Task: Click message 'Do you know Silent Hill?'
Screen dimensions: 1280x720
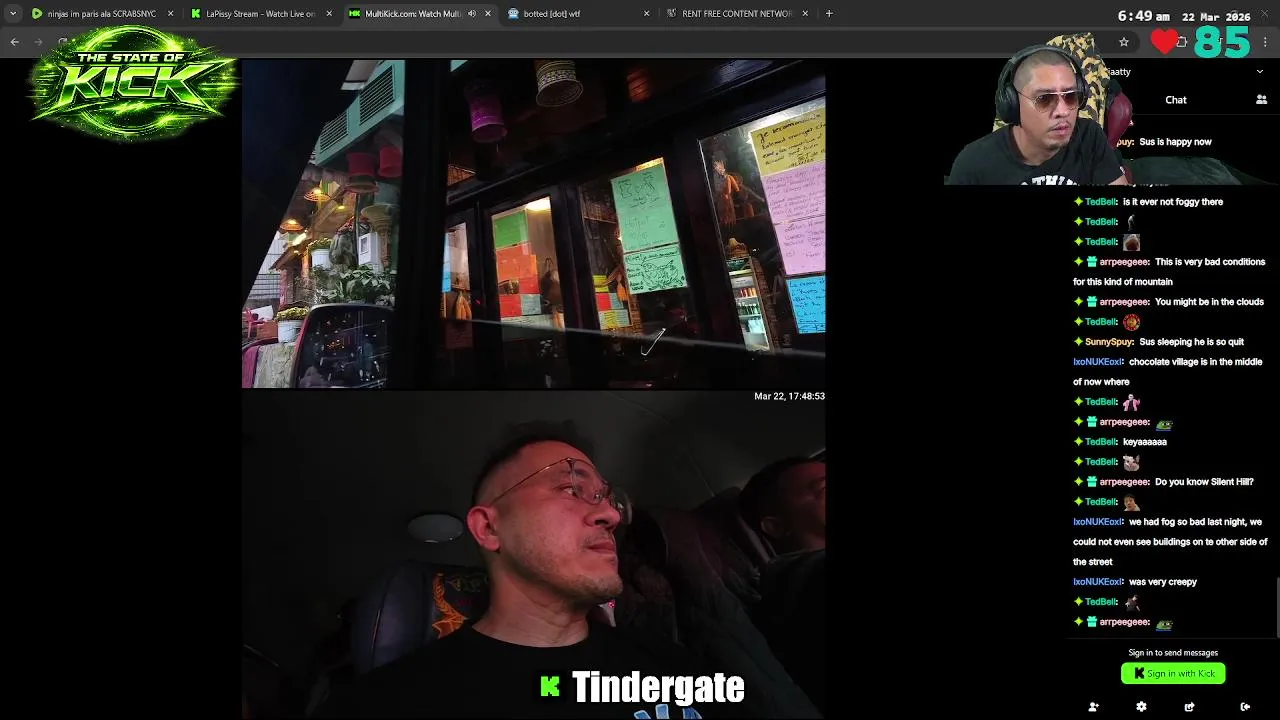Action: pos(1204,482)
